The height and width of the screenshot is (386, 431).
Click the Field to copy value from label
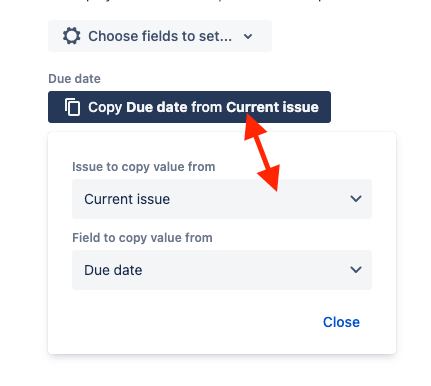(x=142, y=238)
